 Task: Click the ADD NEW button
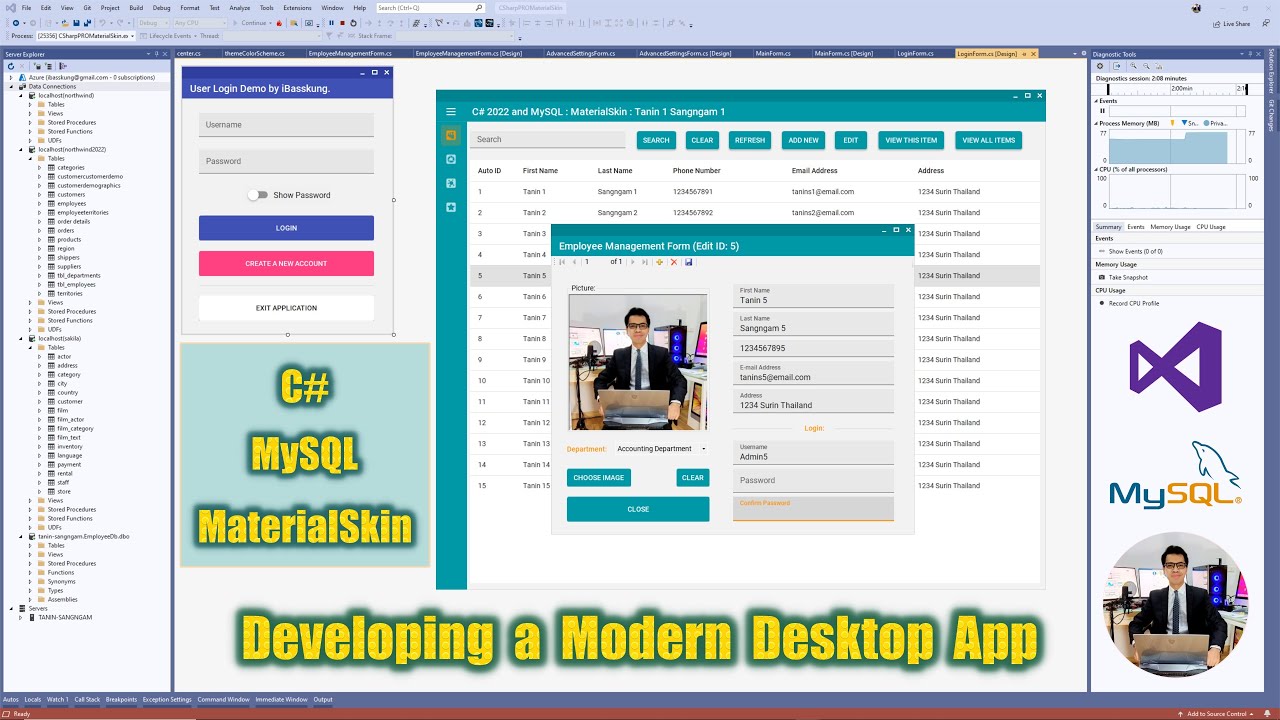pyautogui.click(x=803, y=140)
